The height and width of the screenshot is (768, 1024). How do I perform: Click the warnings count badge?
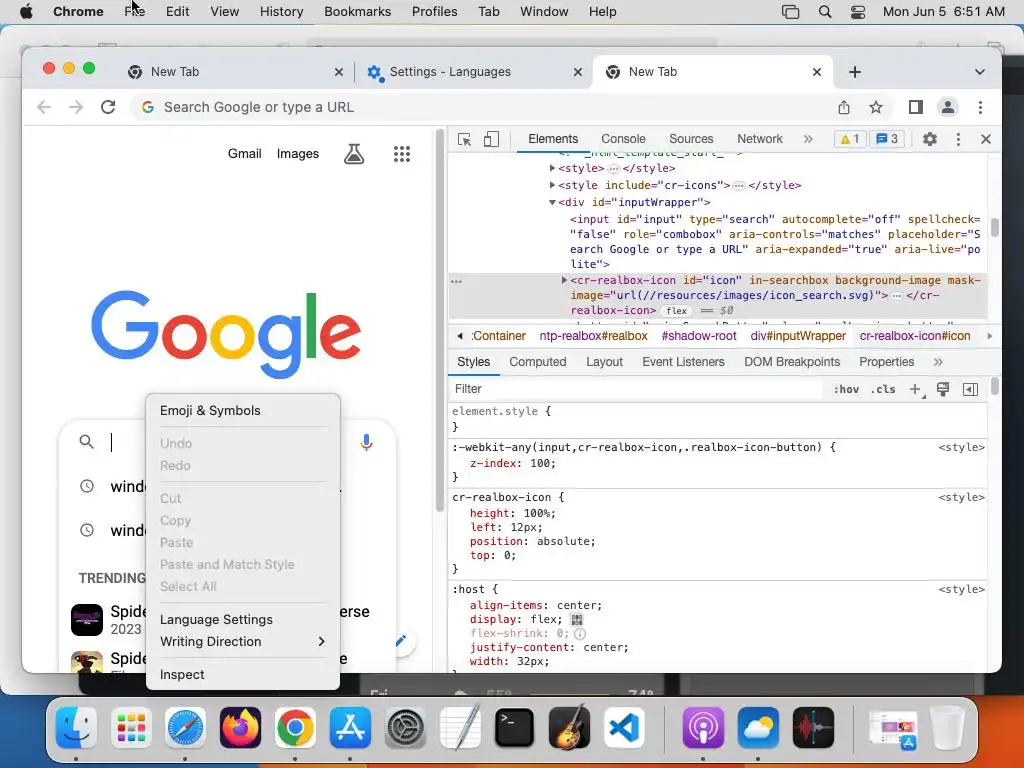point(850,139)
